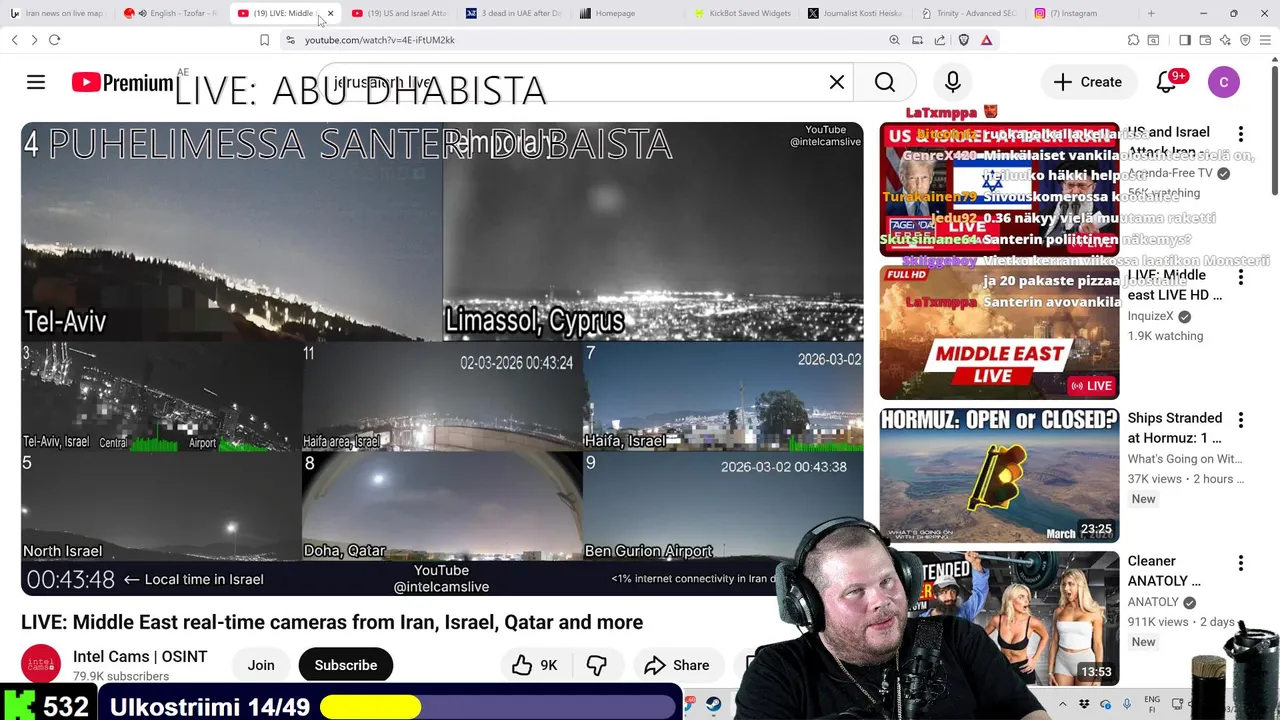Open YouTube notifications bell
This screenshot has height=720, width=1280.
point(1166,82)
